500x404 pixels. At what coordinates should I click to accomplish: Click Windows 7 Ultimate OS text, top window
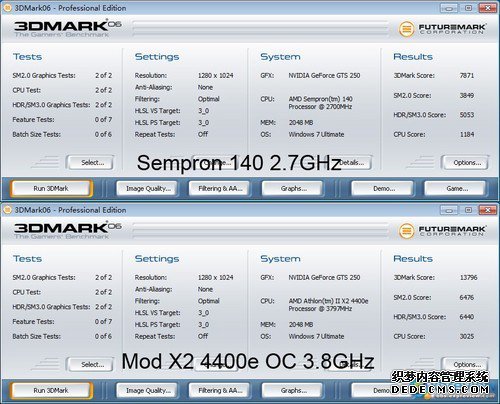pos(316,134)
